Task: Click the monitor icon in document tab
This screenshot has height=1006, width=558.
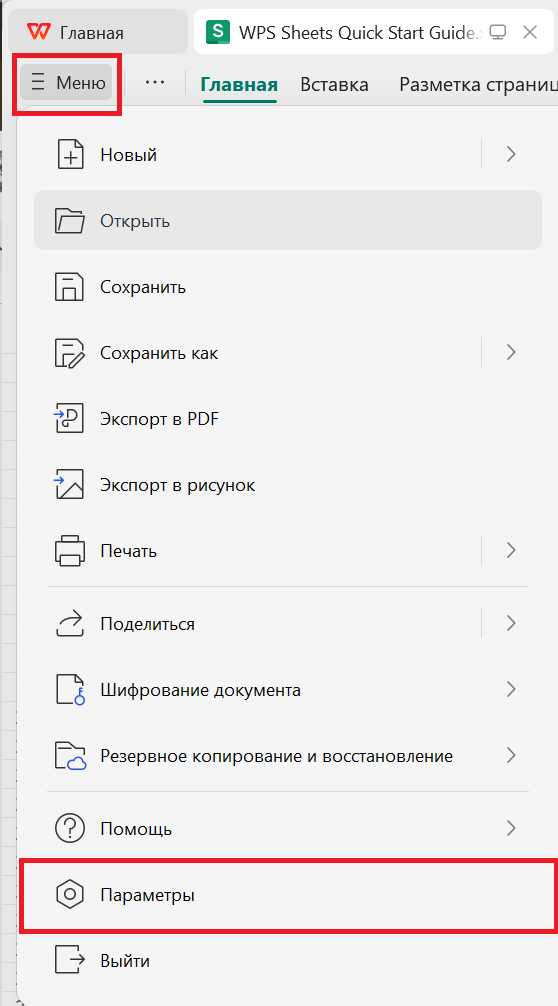Action: [498, 31]
